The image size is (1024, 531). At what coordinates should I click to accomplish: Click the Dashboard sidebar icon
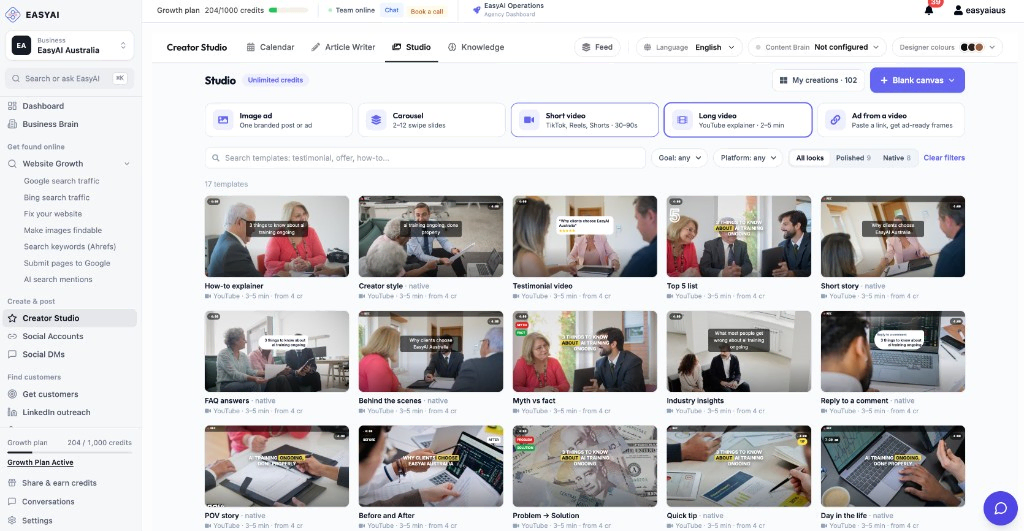point(12,106)
